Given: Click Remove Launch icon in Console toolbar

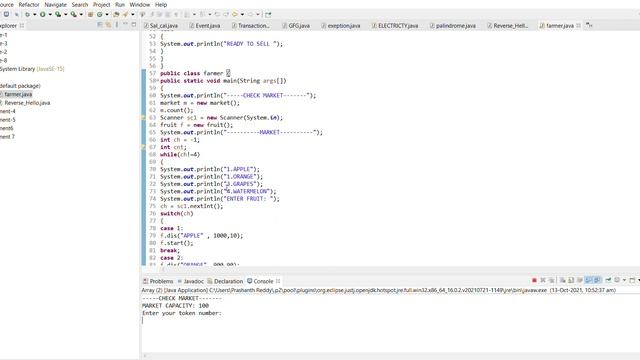Looking at the screenshot, I should [x=543, y=280].
